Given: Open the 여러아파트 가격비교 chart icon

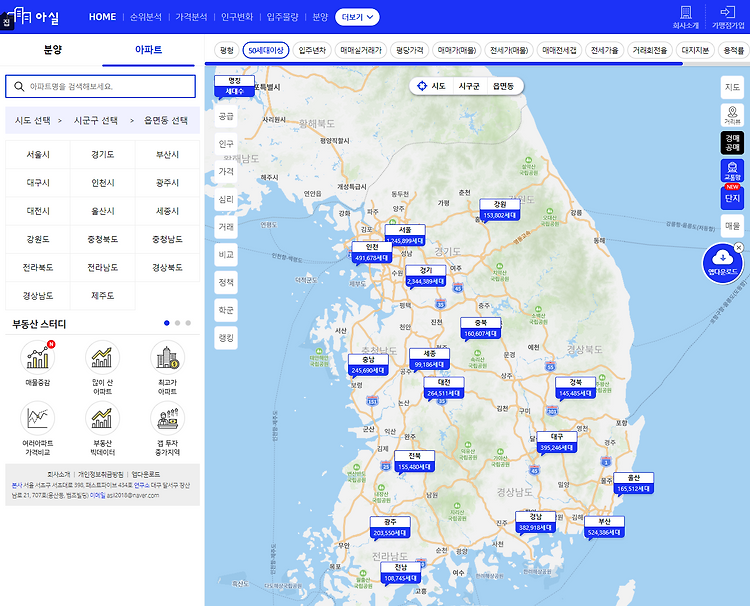Looking at the screenshot, I should coord(38,416).
